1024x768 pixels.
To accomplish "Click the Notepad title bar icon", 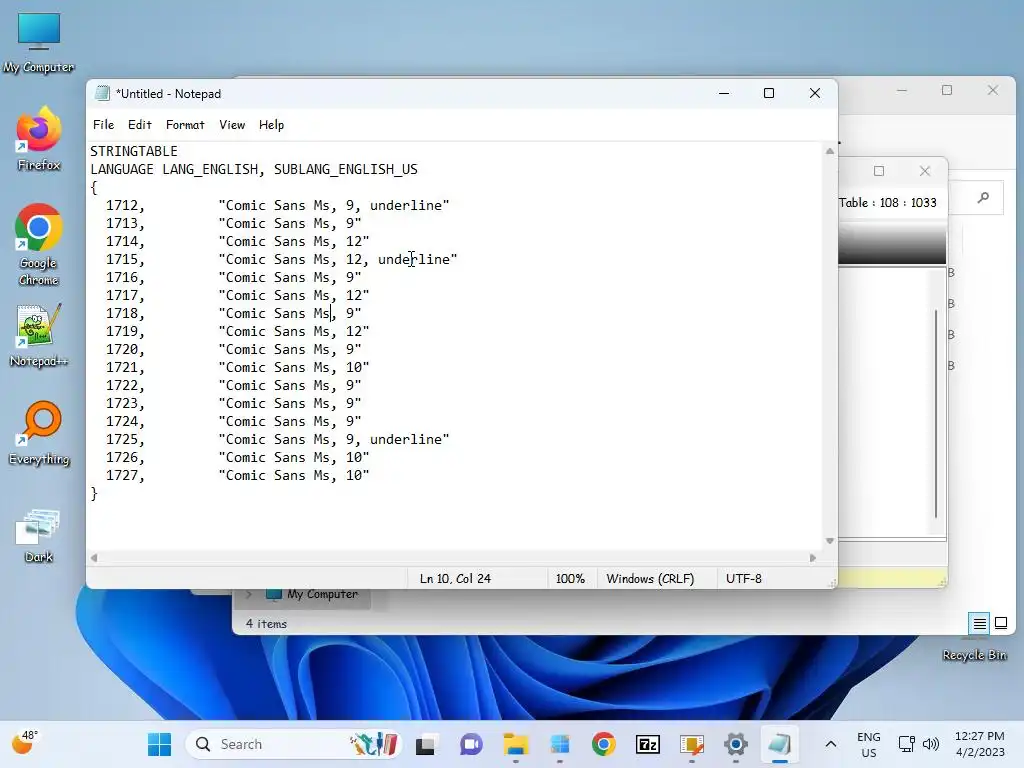I will 103,93.
